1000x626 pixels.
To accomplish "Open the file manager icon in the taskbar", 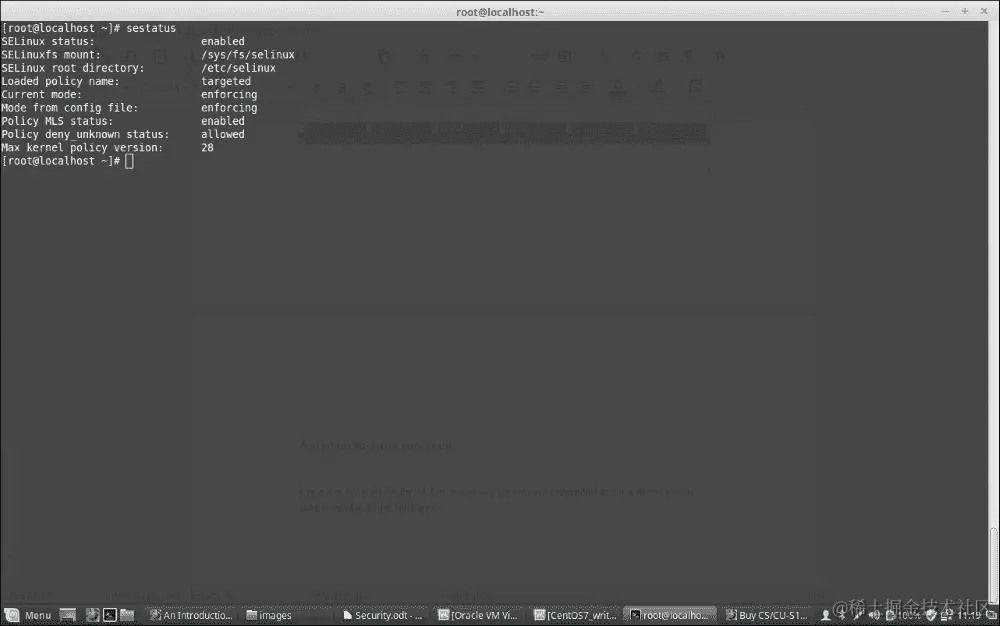I will 128,614.
